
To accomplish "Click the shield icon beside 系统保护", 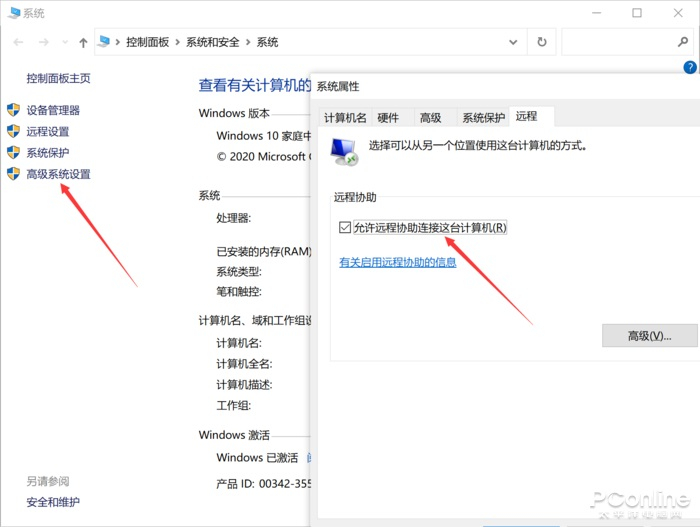I will point(13,152).
